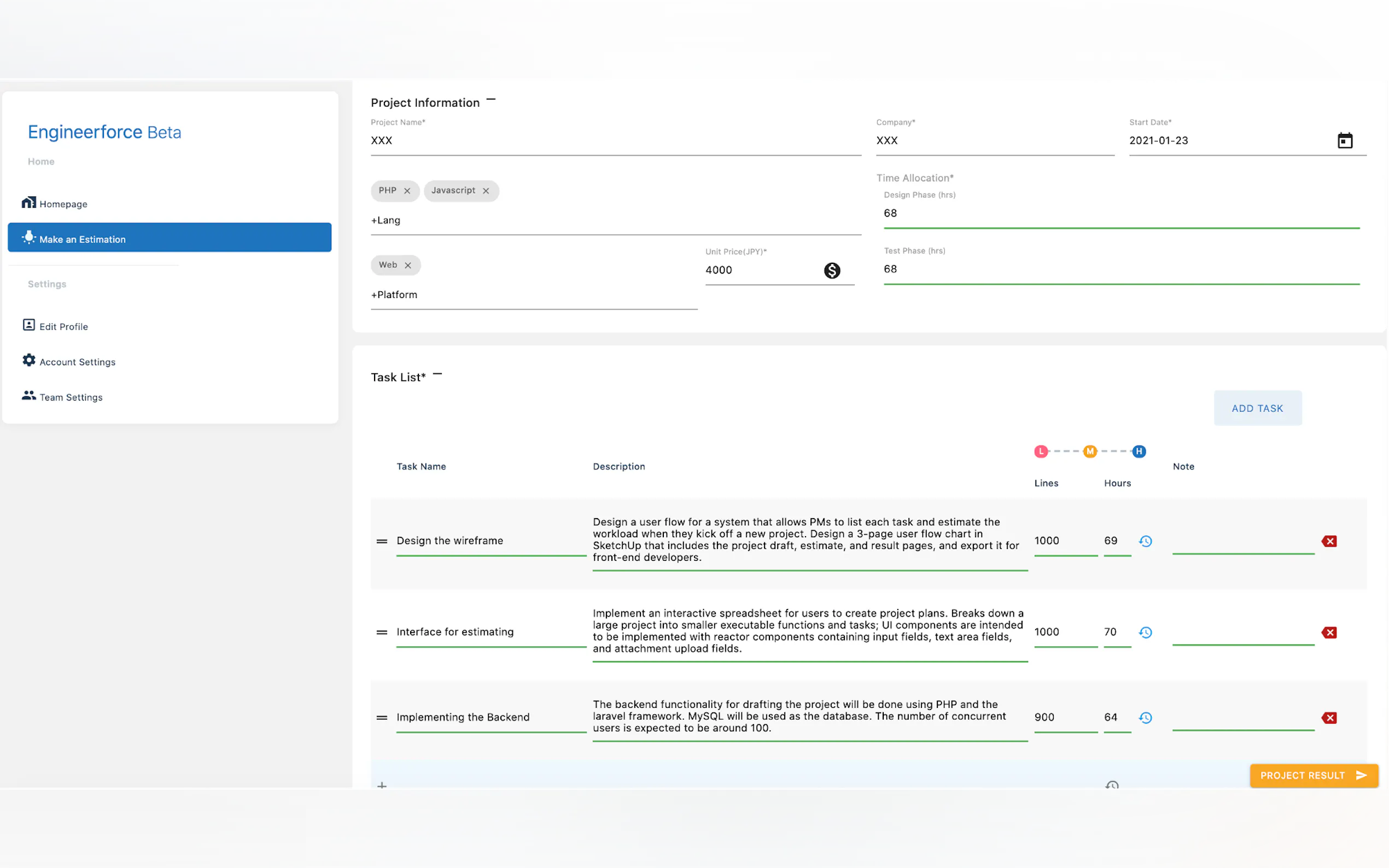
Task: Select the H high level marker
Action: pos(1139,451)
